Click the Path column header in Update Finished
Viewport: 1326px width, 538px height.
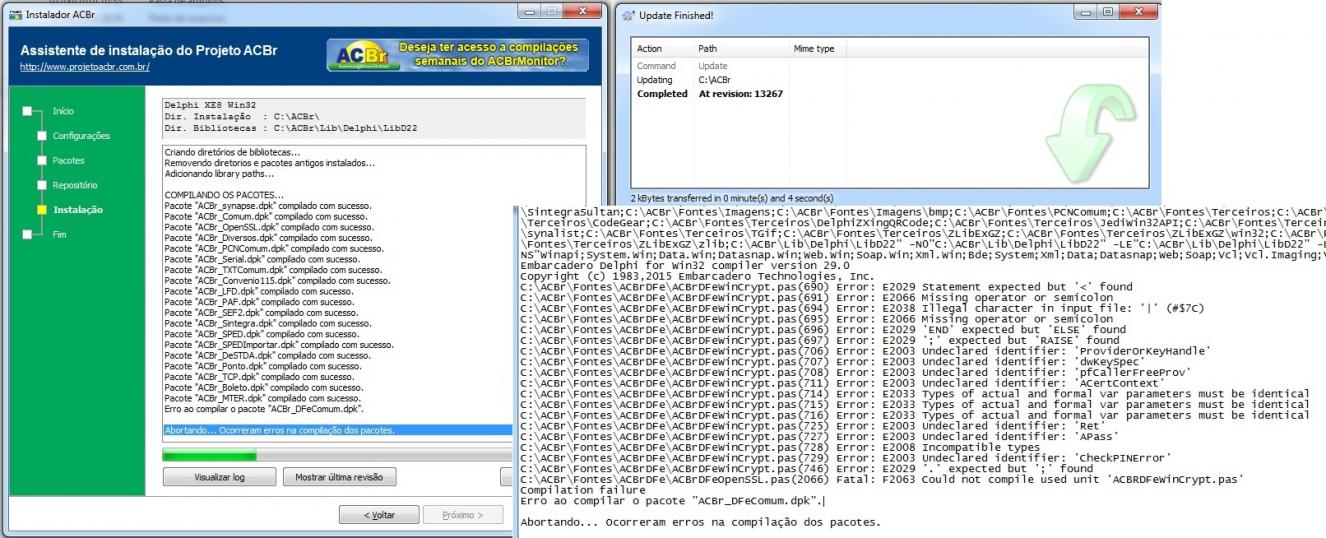pyautogui.click(x=707, y=48)
